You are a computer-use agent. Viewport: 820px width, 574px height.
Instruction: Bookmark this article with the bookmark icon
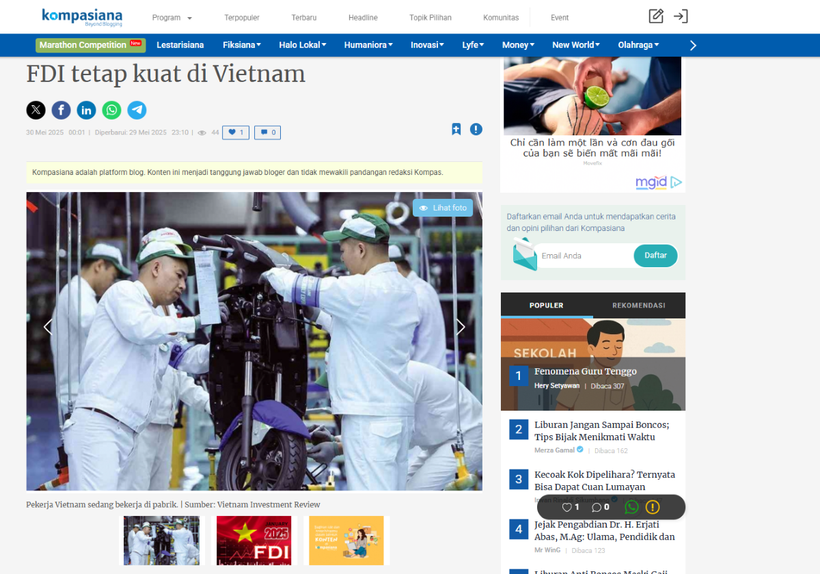click(x=456, y=129)
